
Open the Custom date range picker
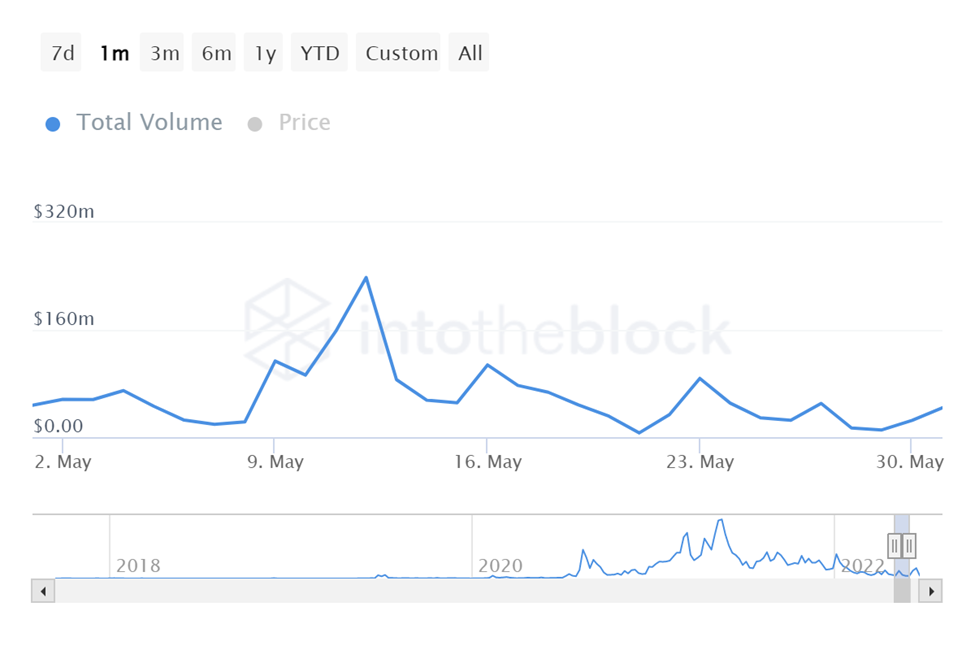pyautogui.click(x=401, y=53)
